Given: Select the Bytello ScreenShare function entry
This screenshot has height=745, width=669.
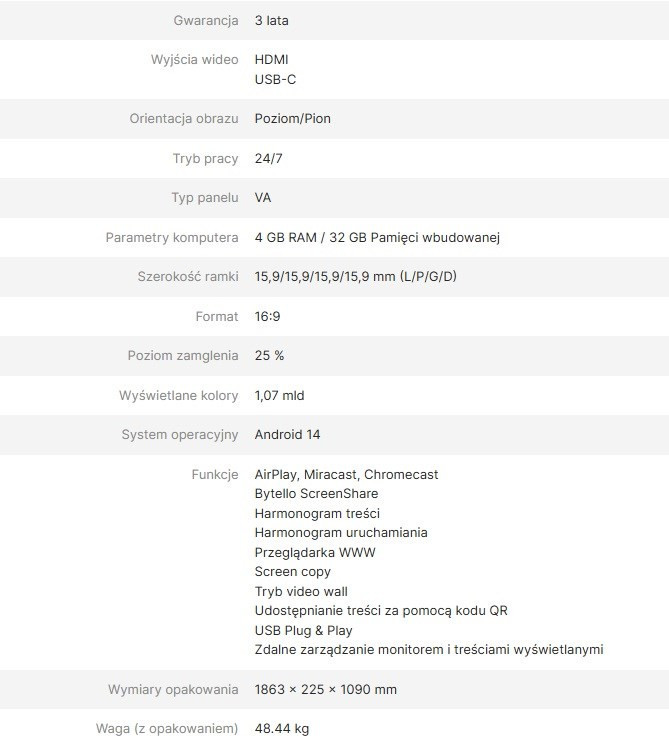Looking at the screenshot, I should pos(316,494).
